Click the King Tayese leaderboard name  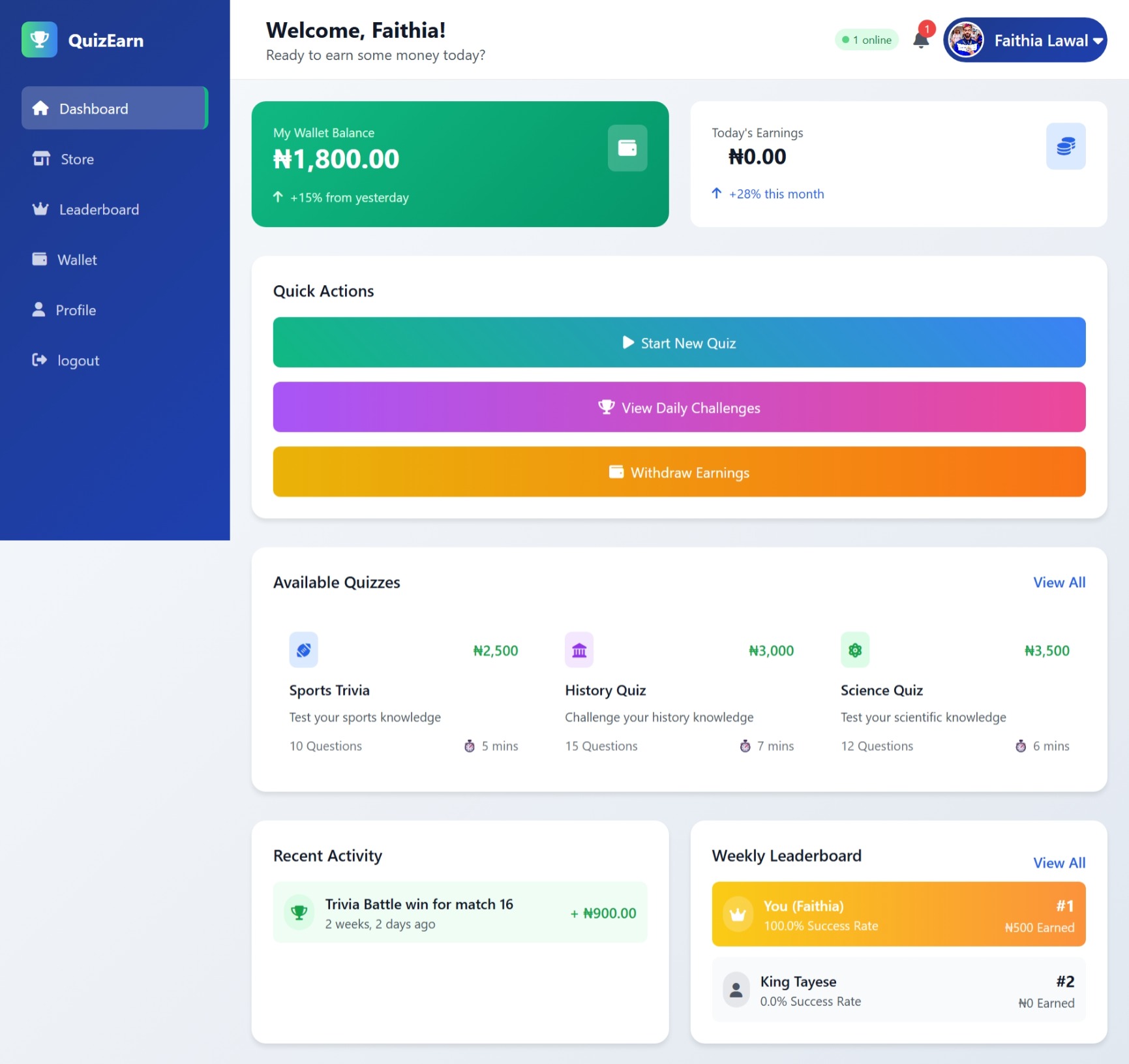coord(798,982)
